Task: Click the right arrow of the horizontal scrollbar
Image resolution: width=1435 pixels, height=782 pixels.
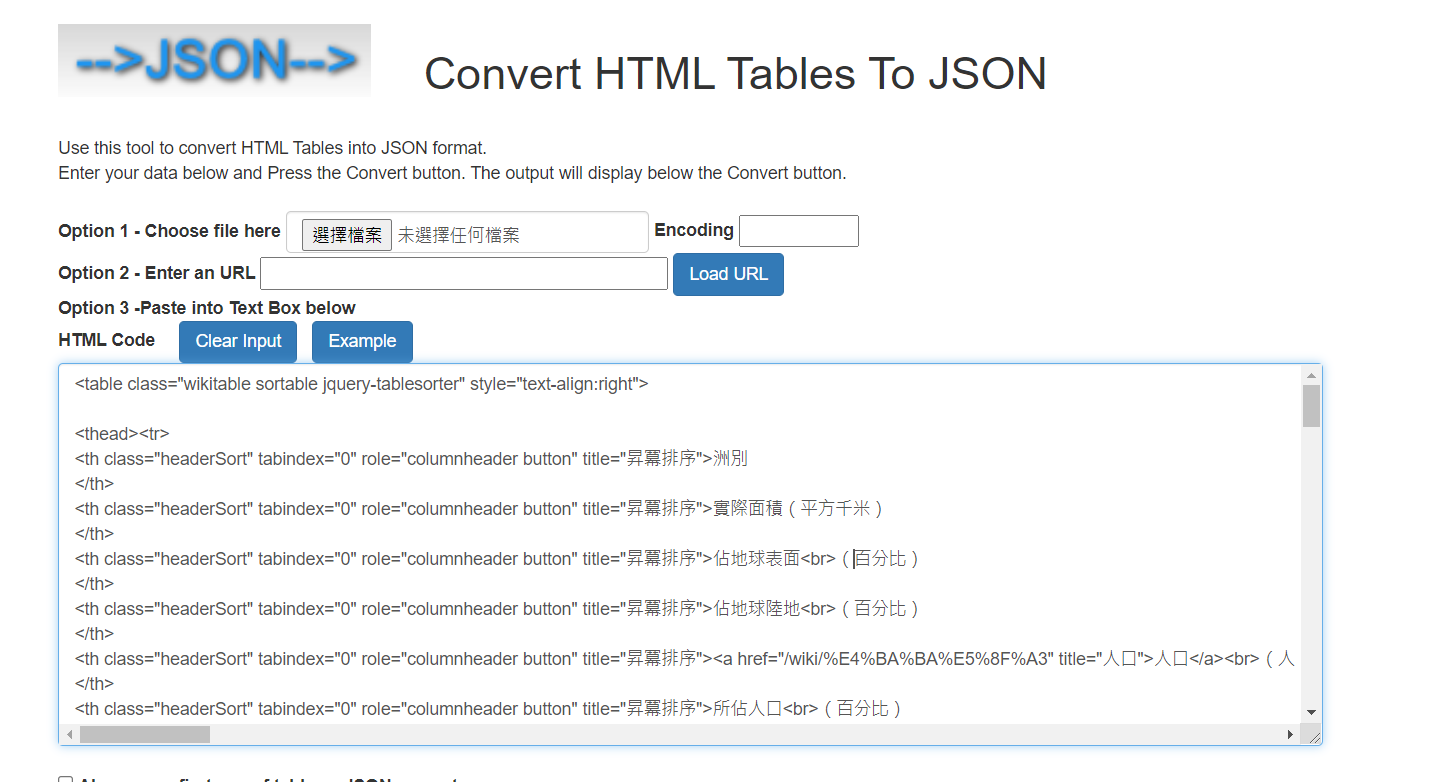Action: [x=1290, y=735]
